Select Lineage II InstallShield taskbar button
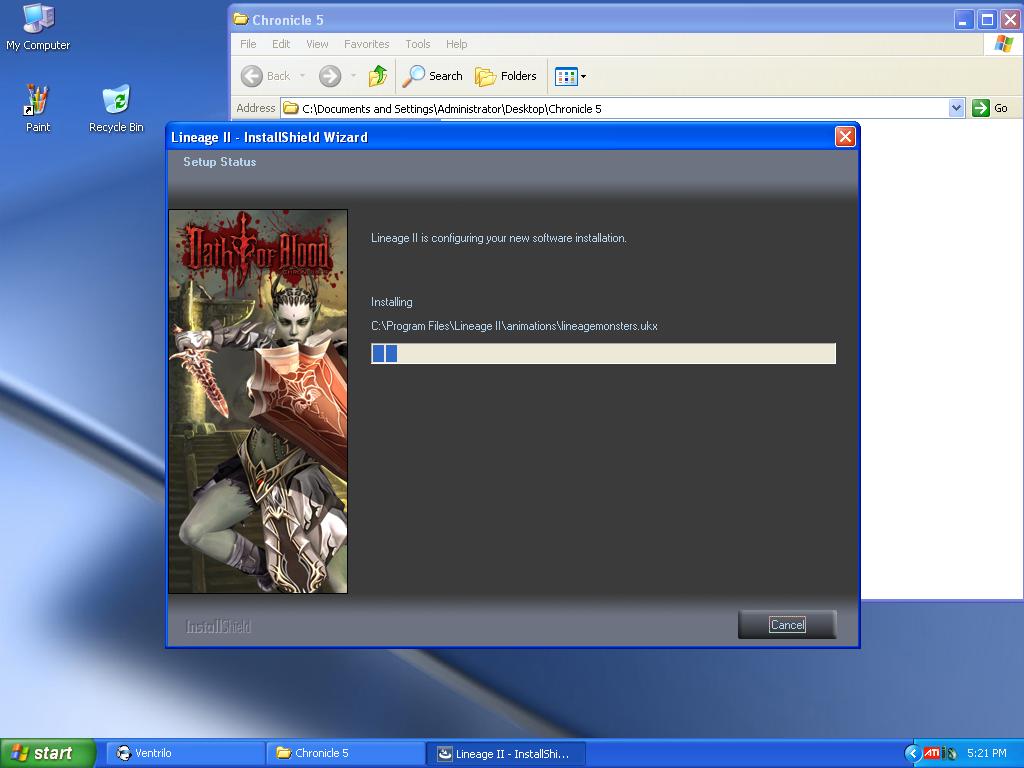This screenshot has height=768, width=1024. (x=505, y=754)
